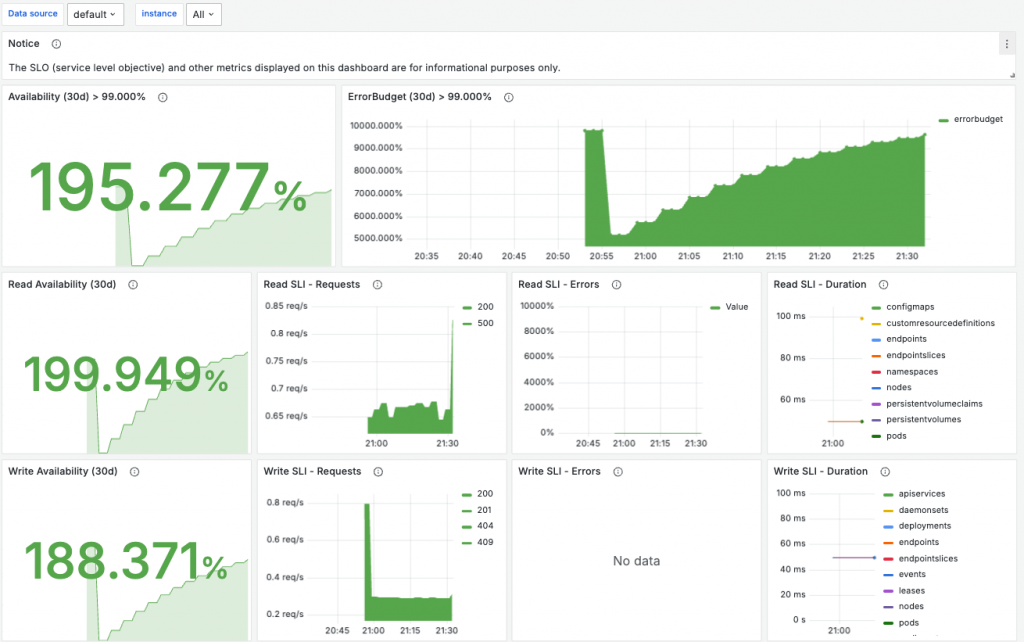This screenshot has height=642, width=1024.
Task: Toggle configmaps series in Read Duration legend
Action: (910, 307)
